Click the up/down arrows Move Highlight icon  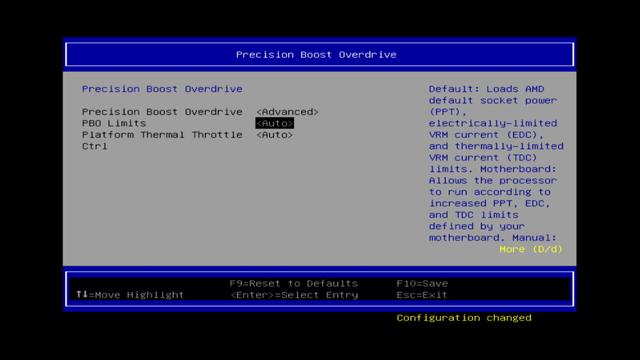tap(82, 294)
